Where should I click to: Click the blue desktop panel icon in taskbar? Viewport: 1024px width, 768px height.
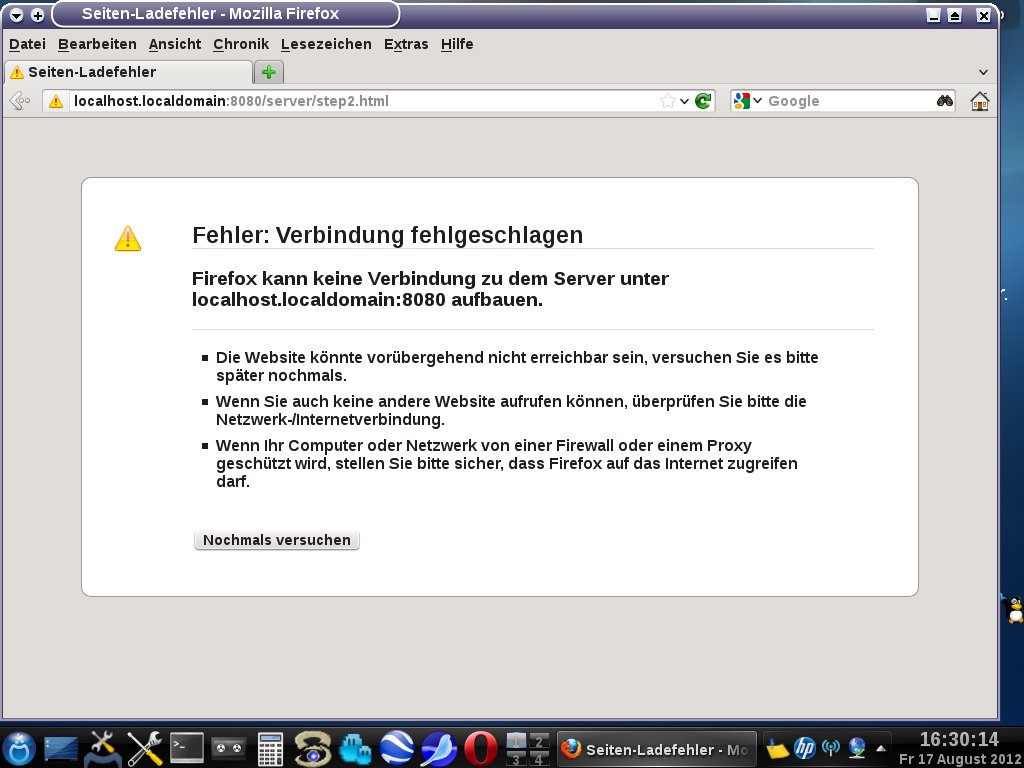(x=61, y=750)
